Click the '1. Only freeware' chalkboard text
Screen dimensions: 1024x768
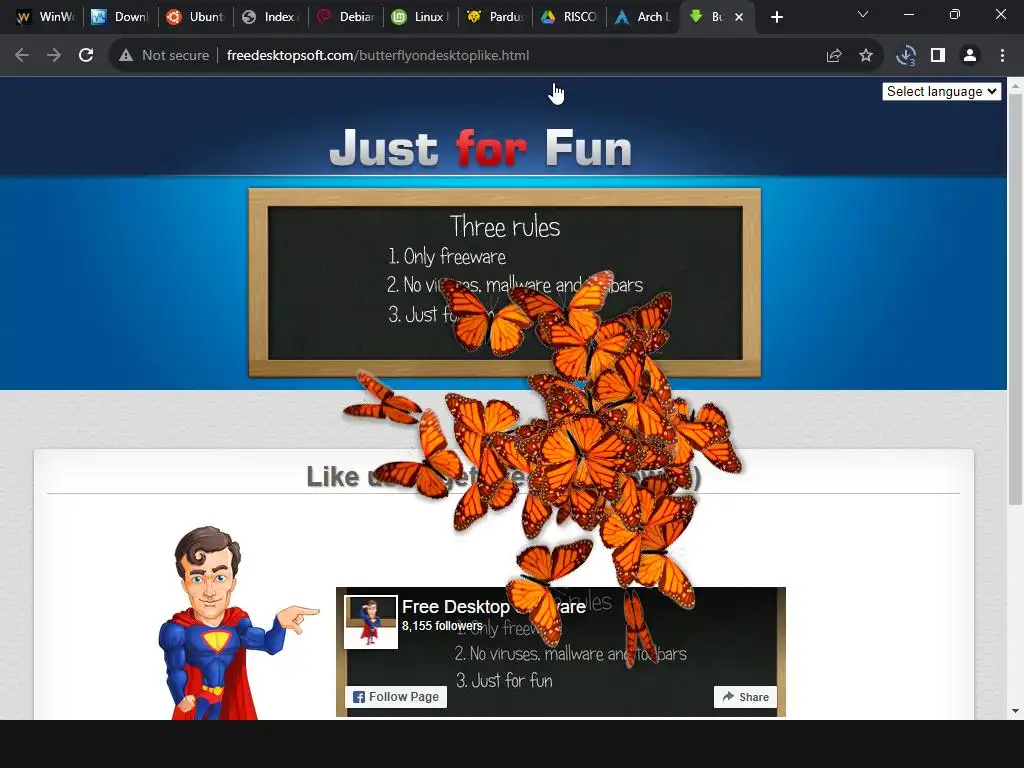[x=447, y=256]
